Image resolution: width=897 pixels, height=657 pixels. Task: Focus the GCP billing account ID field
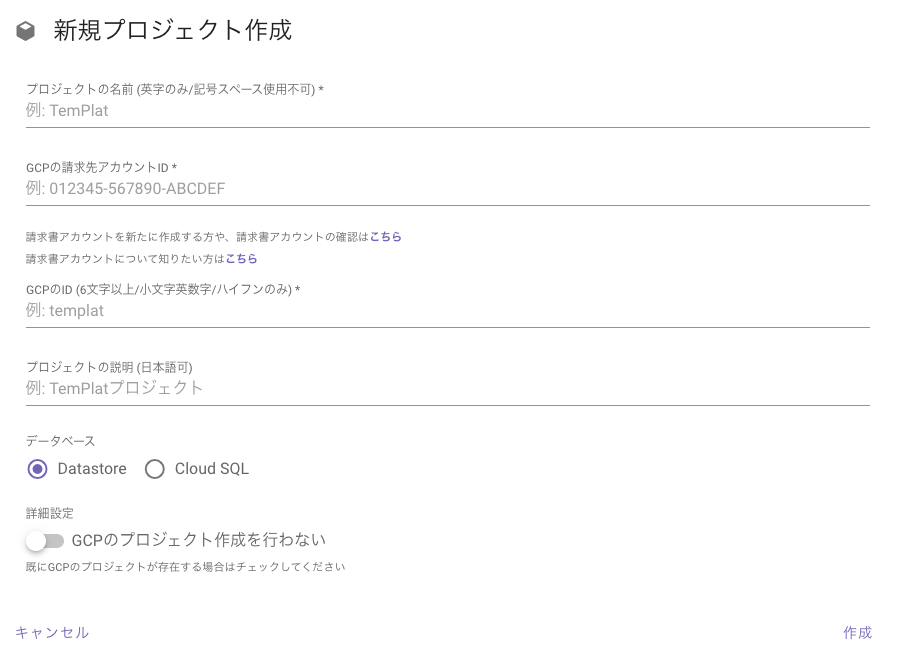click(x=447, y=188)
